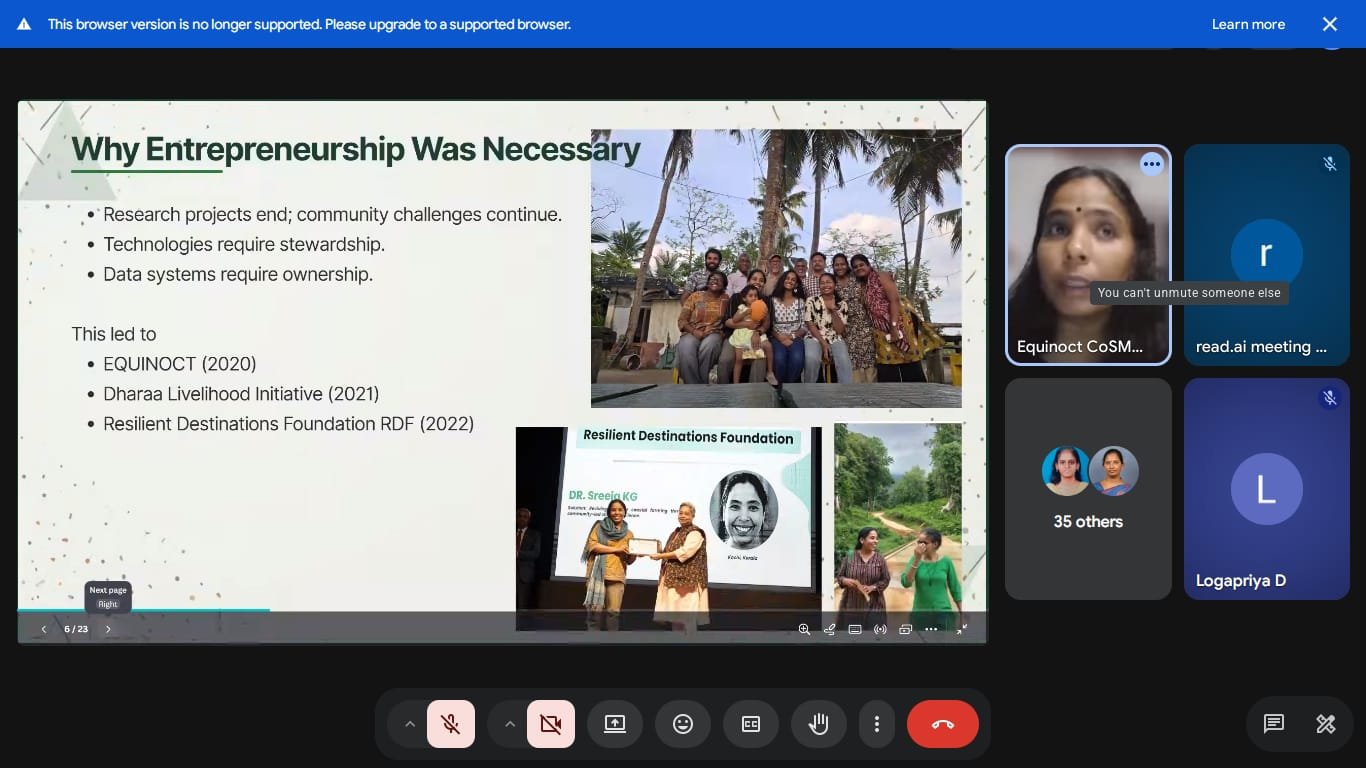The width and height of the screenshot is (1366, 768).
Task: Start sharing your screen
Action: pos(615,724)
